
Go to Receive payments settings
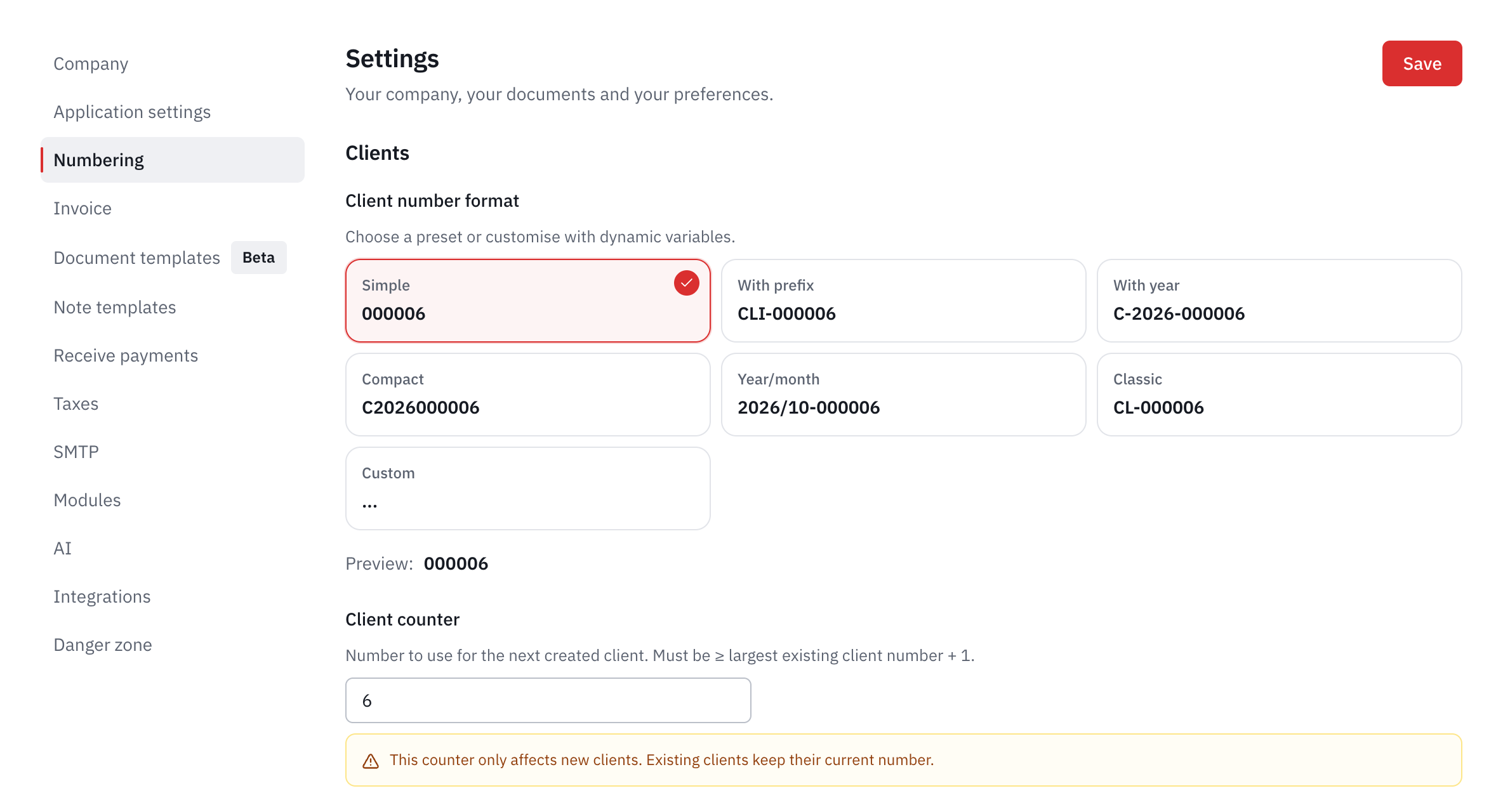click(x=173, y=355)
